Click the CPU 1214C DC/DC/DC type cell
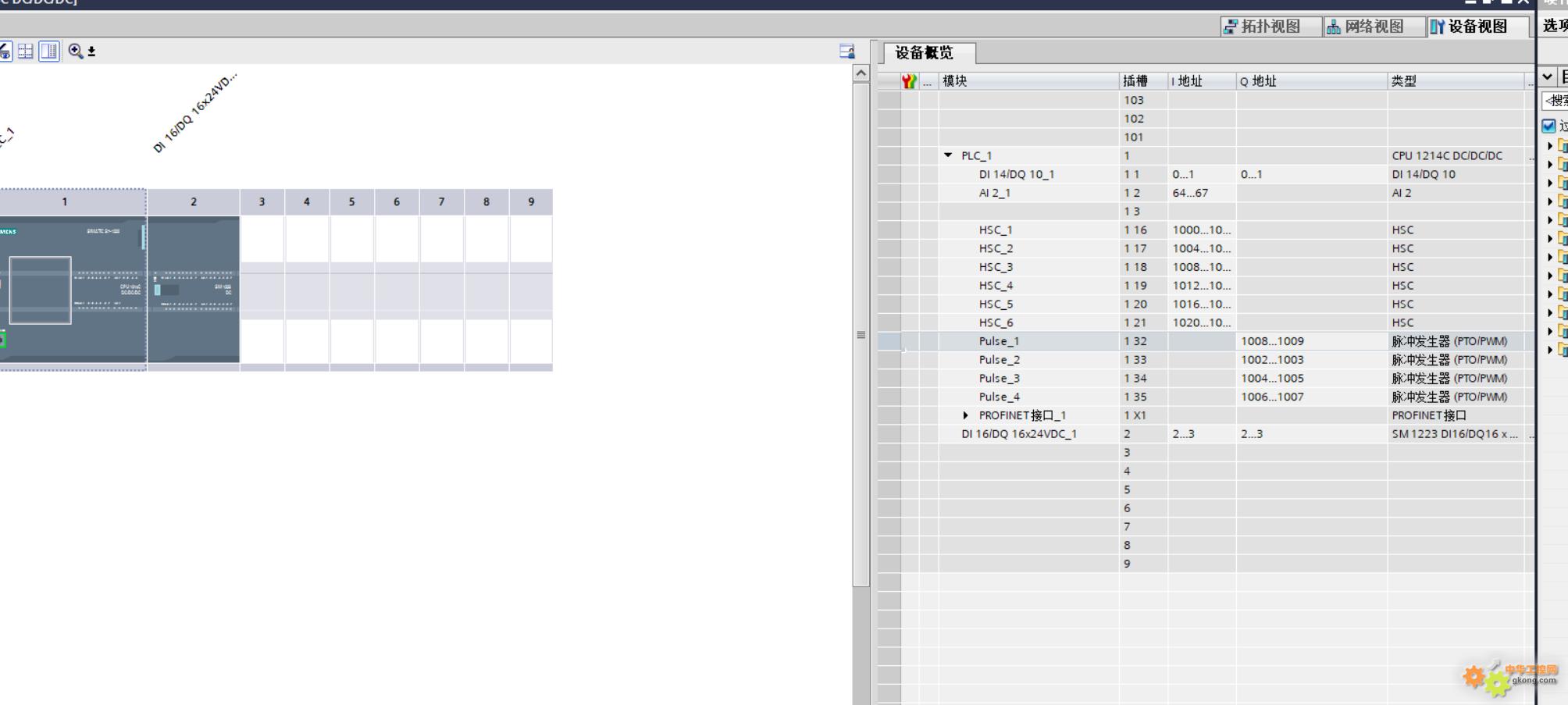Image resolution: width=1568 pixels, height=705 pixels. (x=1456, y=155)
